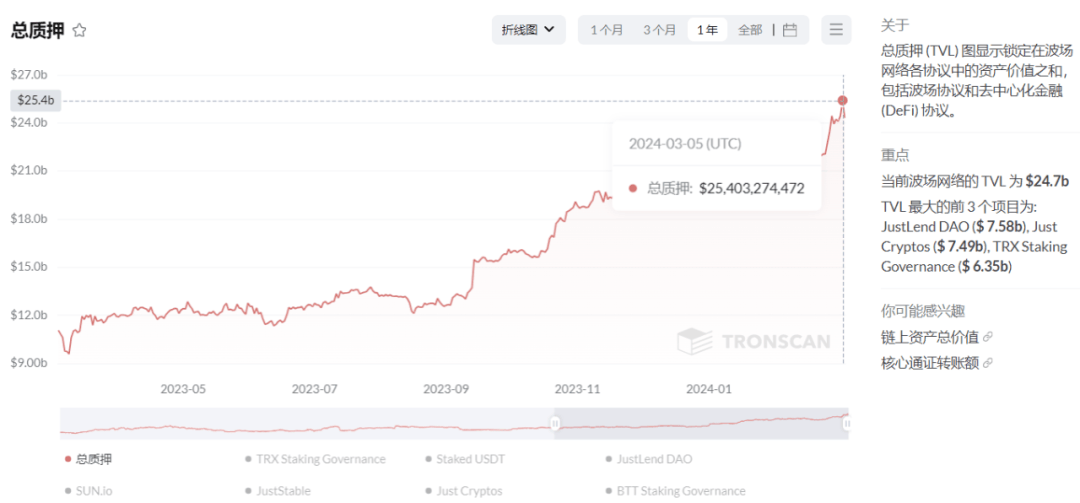1080x503 pixels.
Task: Click the favorite star next to 总质押
Action: coord(80,31)
